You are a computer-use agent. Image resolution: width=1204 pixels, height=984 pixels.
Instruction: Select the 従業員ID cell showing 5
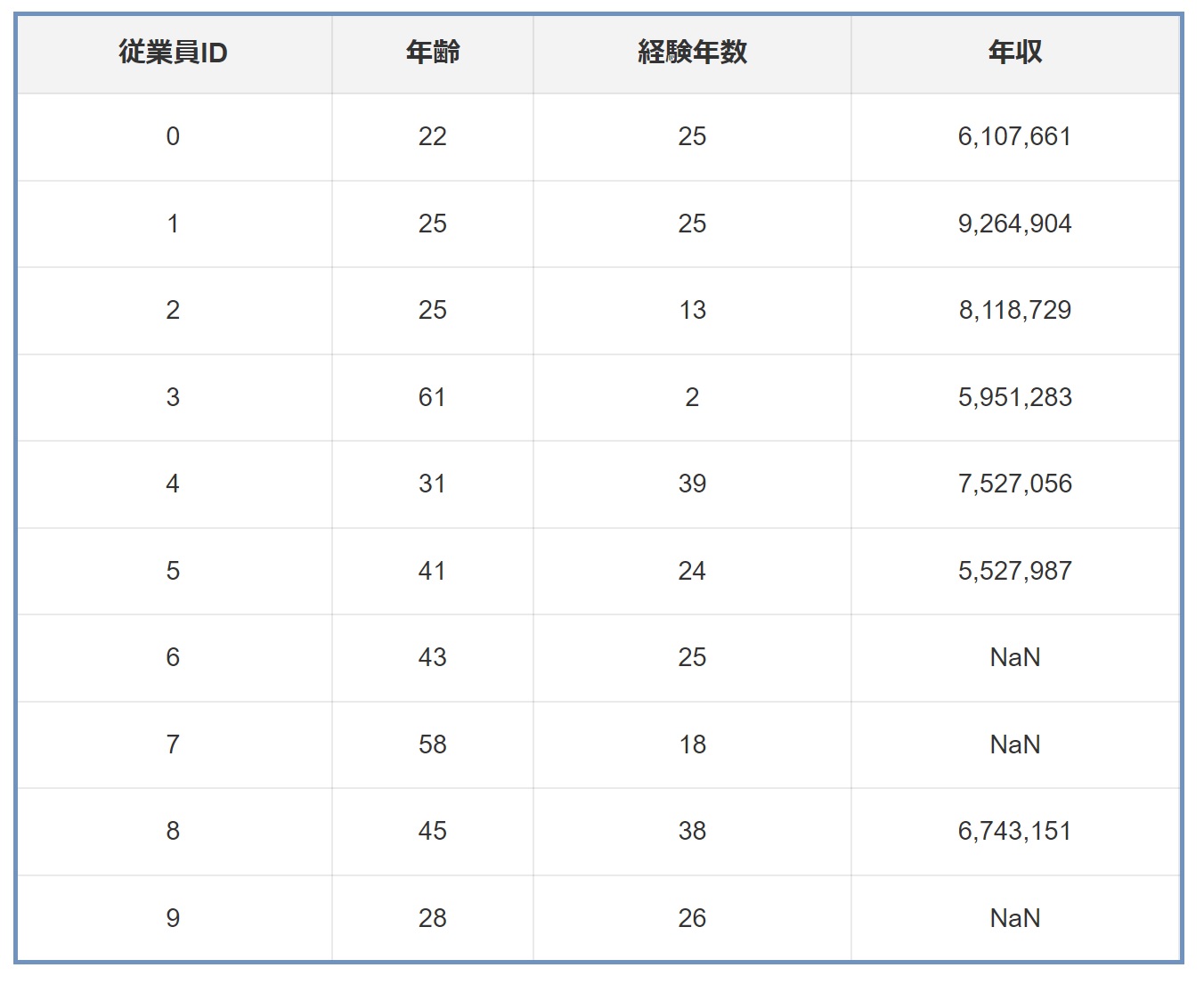point(174,571)
